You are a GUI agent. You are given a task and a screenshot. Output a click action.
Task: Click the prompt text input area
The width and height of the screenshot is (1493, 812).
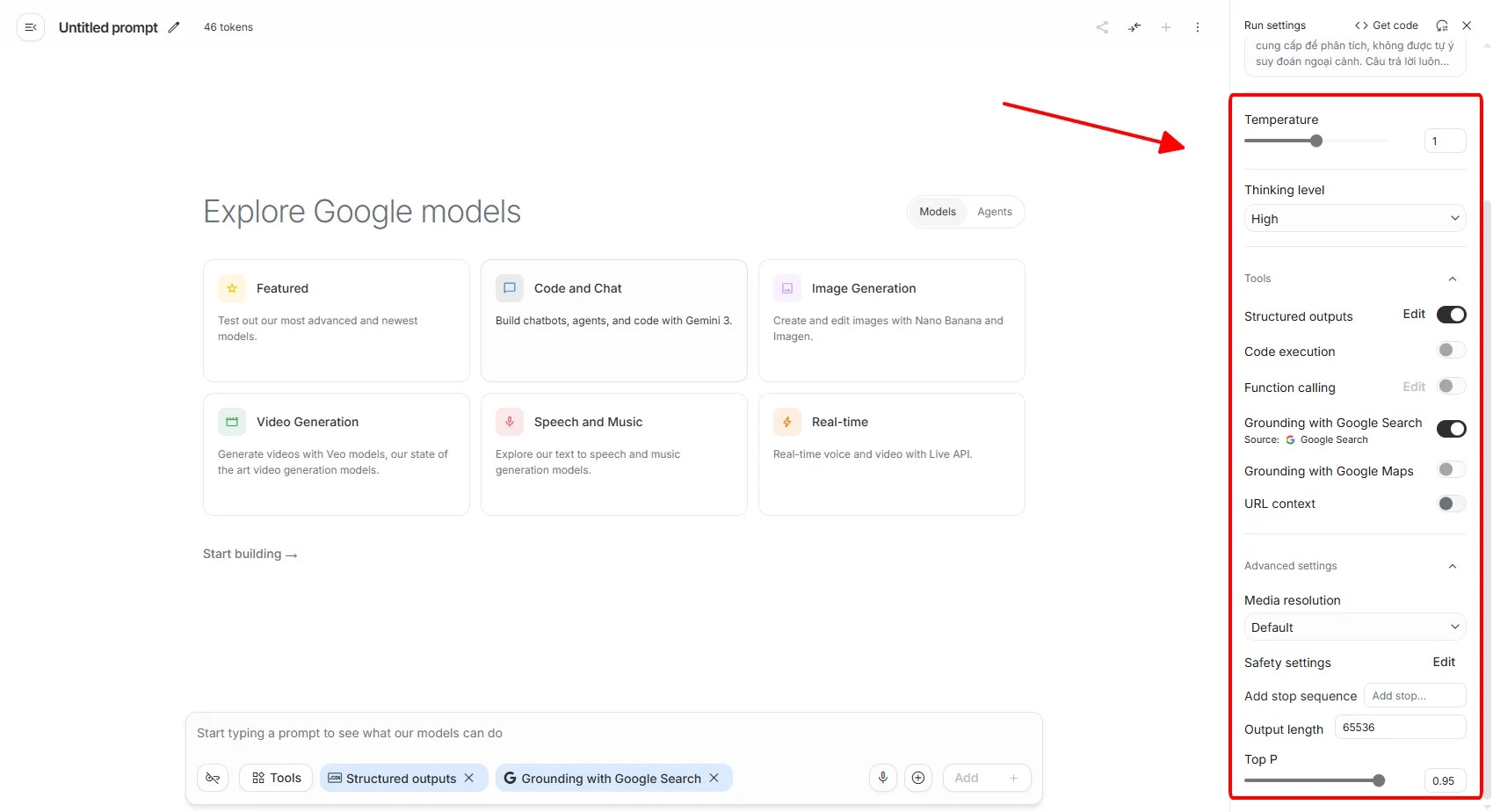613,733
